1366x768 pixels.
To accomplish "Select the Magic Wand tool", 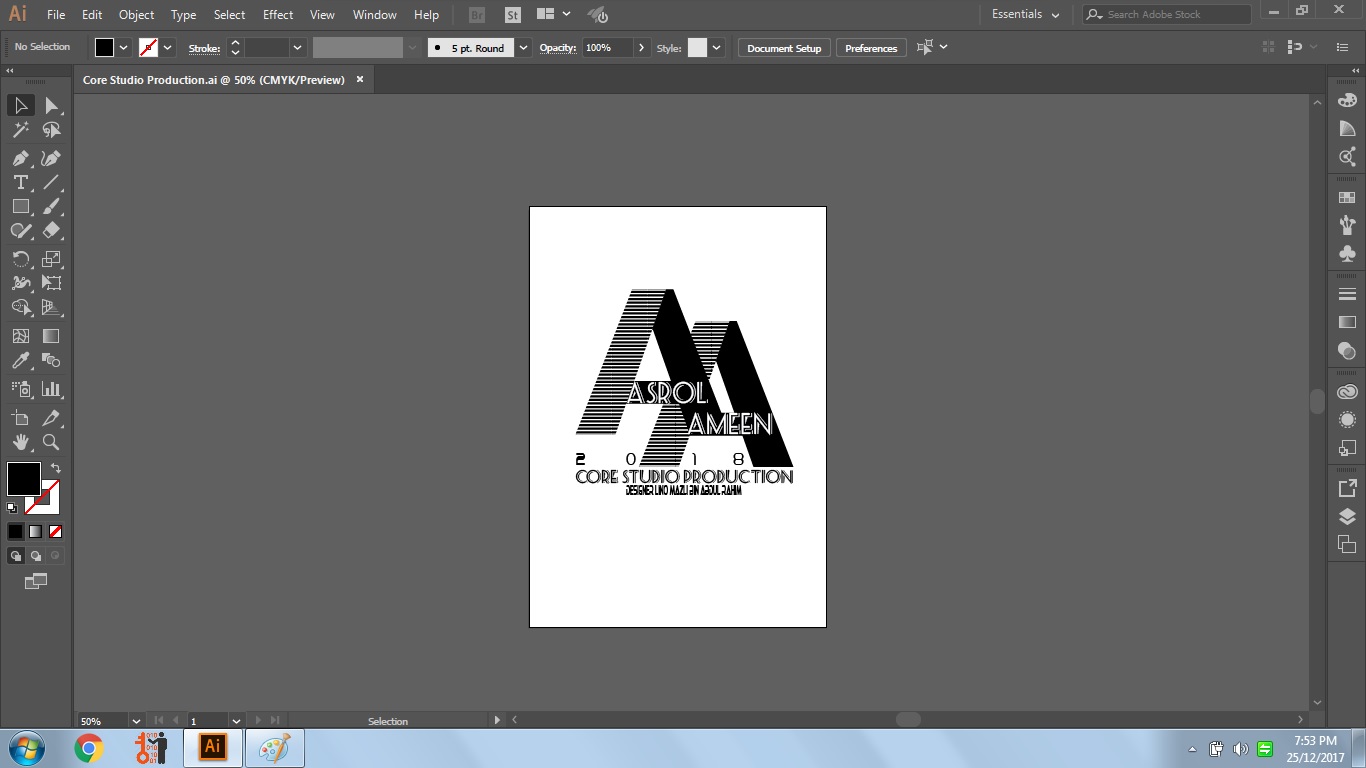I will tap(20, 130).
